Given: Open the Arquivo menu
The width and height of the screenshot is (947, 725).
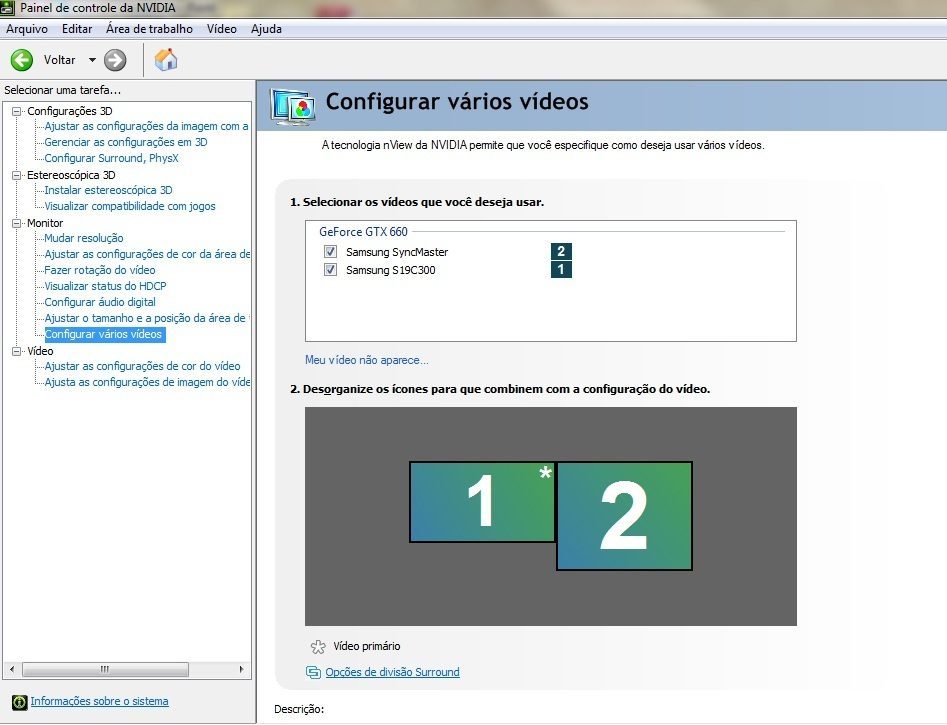Looking at the screenshot, I should click(x=27, y=29).
